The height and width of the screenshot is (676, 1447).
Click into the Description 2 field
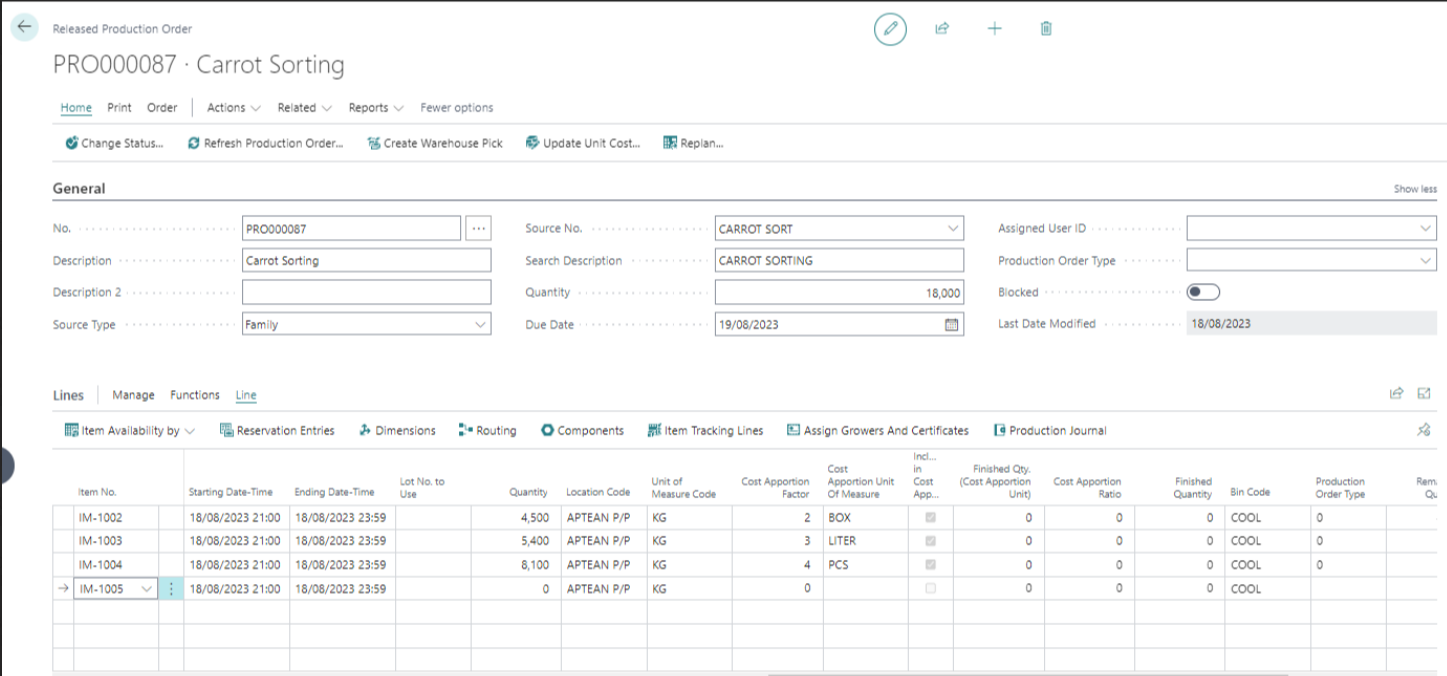[366, 292]
